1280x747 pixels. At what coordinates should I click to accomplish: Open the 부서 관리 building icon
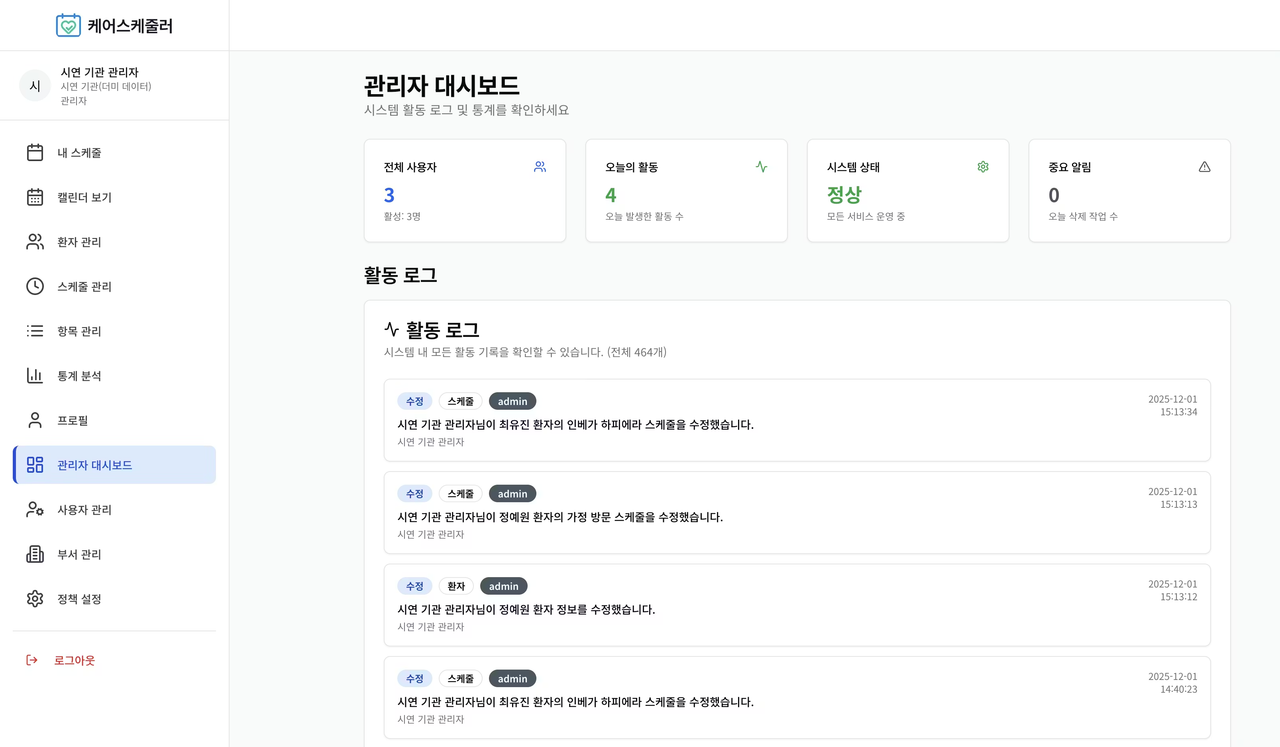34,554
